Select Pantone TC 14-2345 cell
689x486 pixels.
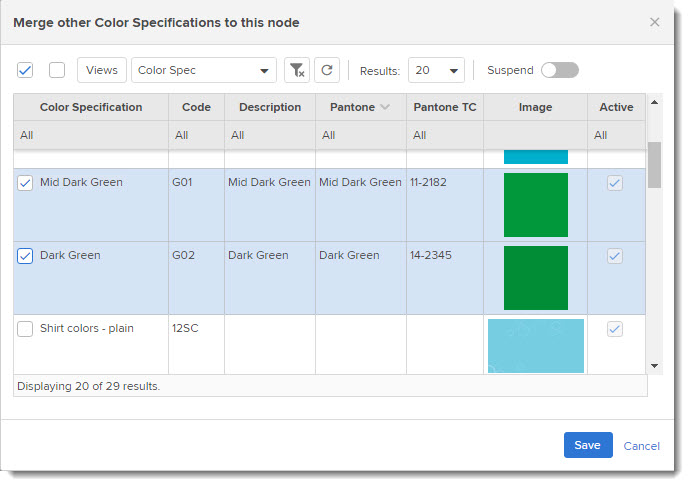coord(445,278)
